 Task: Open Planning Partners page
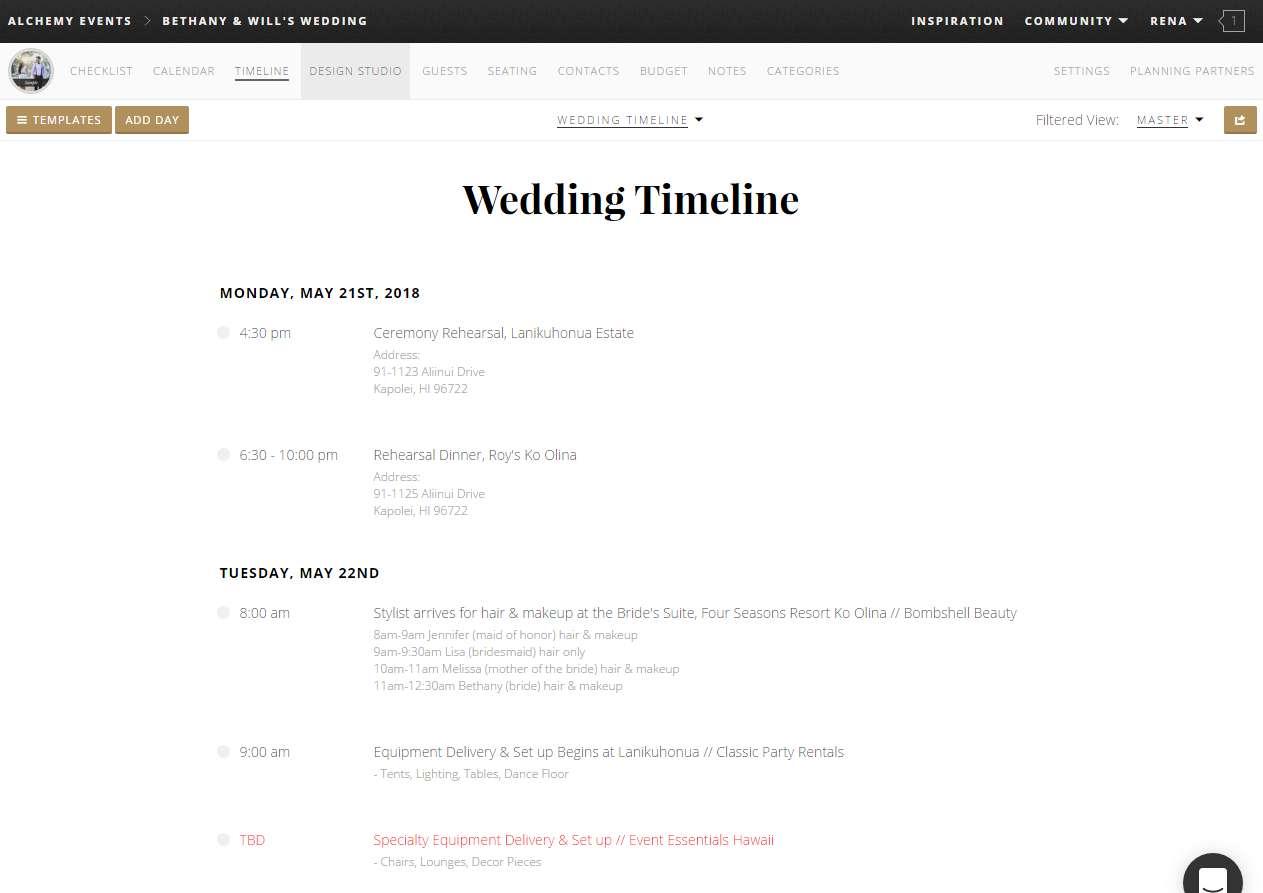[1192, 71]
